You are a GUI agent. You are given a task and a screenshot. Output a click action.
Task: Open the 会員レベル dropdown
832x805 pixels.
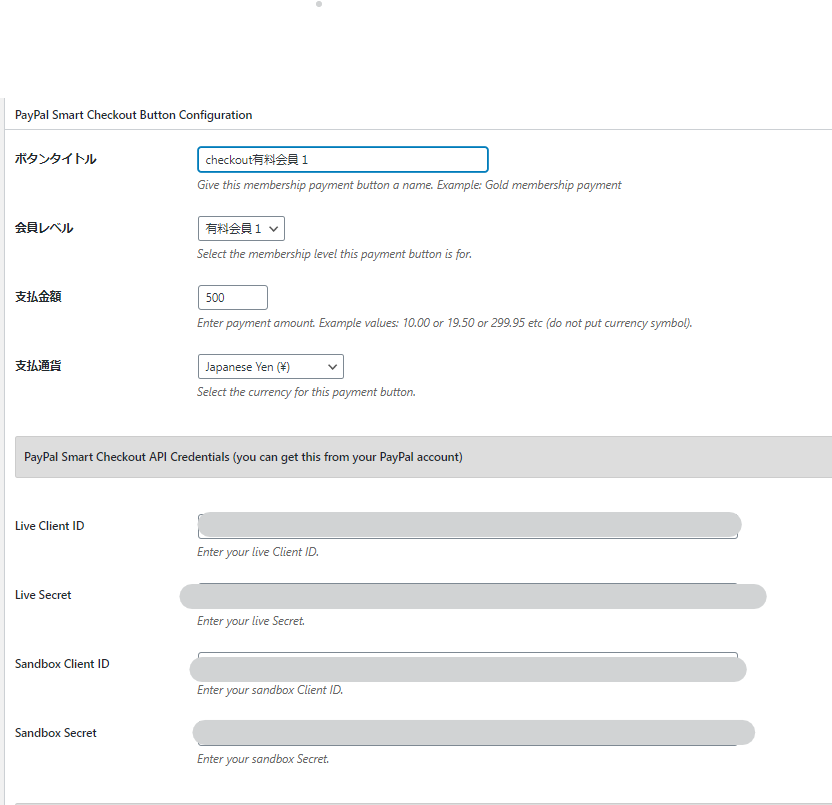pos(241,229)
